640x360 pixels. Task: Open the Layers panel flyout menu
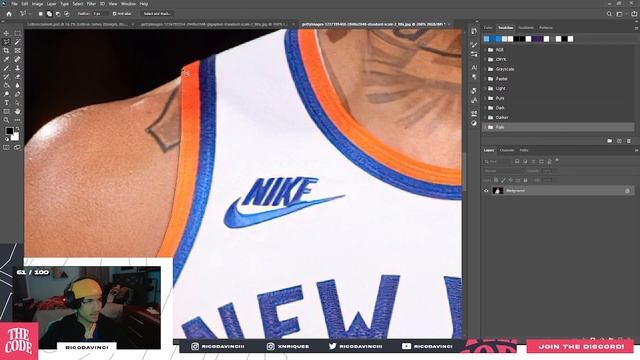(x=636, y=150)
